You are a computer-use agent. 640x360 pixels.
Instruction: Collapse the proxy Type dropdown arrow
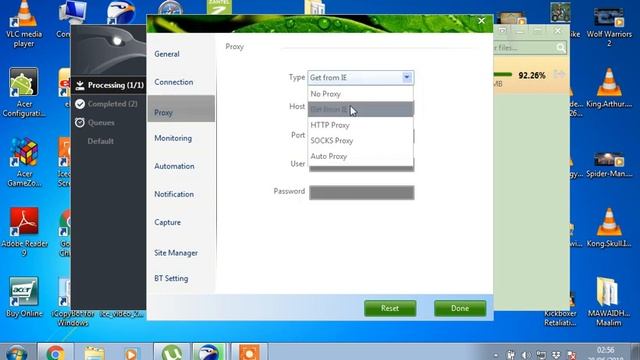pyautogui.click(x=407, y=77)
